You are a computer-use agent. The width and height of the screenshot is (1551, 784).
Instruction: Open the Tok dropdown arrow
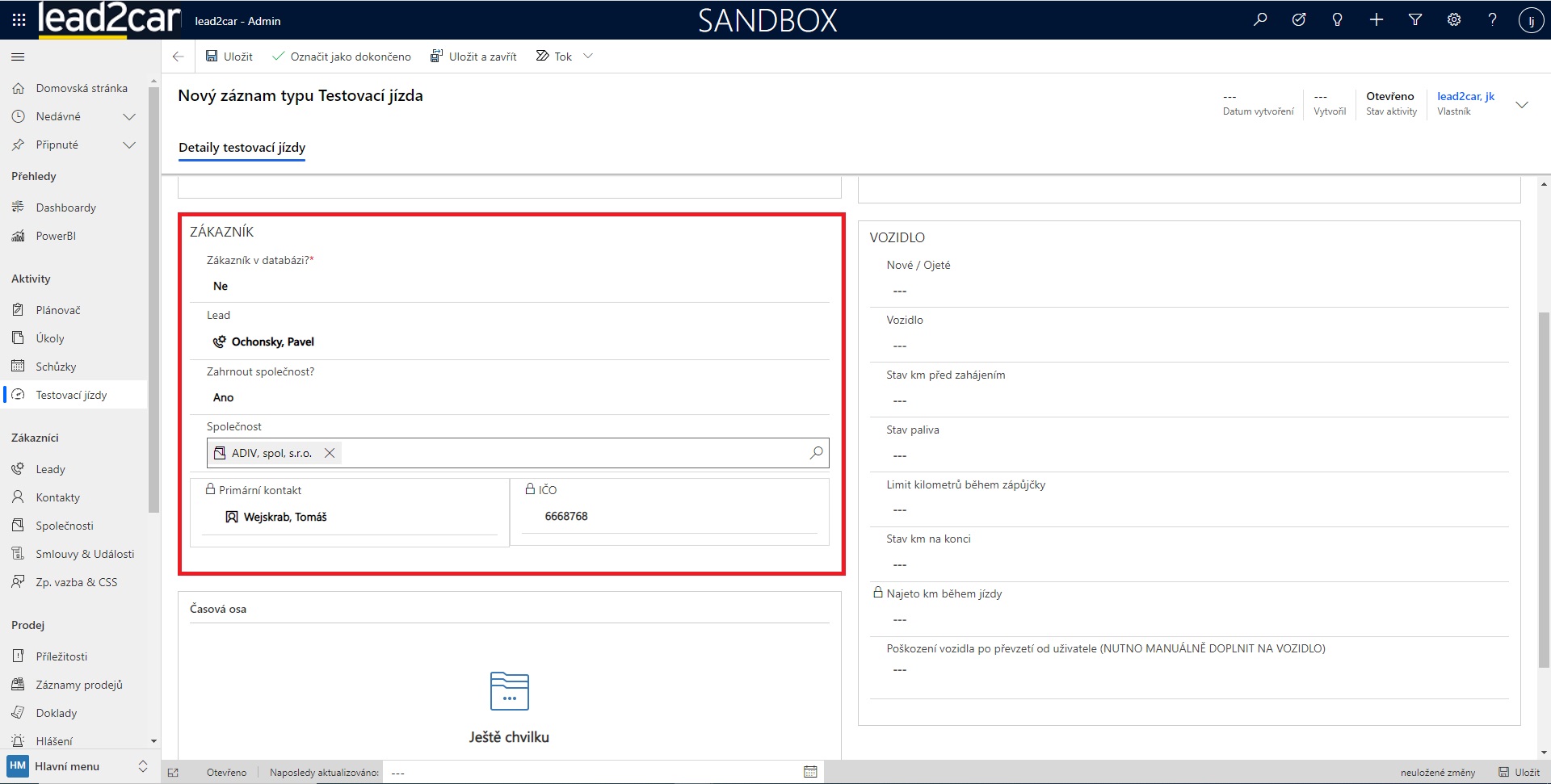588,57
